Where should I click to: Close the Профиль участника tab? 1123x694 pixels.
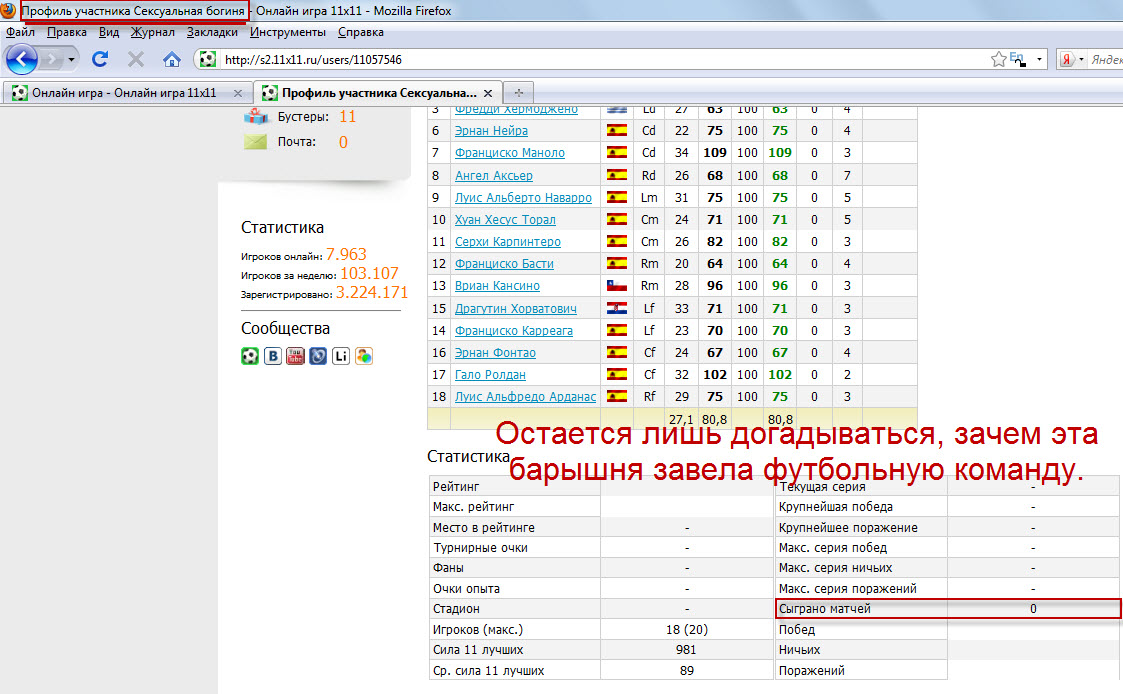point(486,93)
